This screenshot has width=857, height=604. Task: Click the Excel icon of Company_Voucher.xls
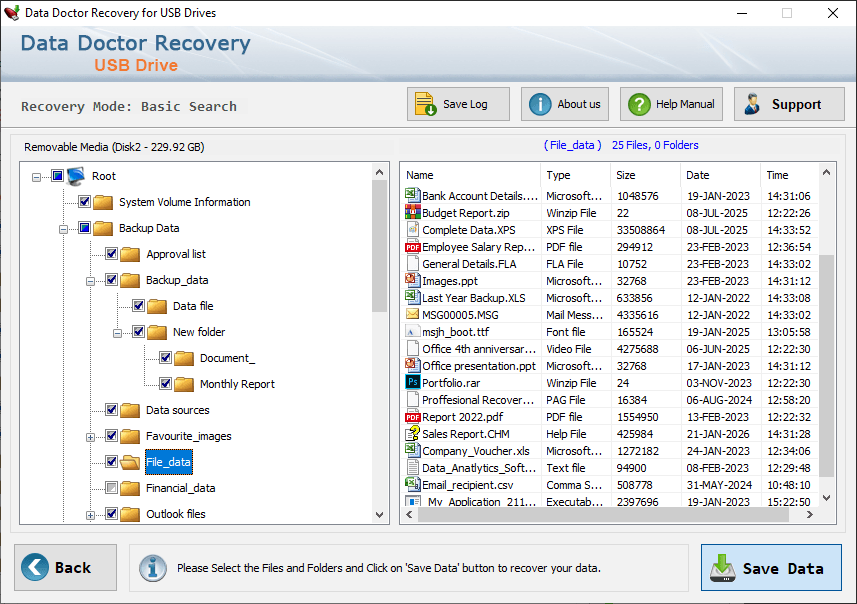pos(412,450)
